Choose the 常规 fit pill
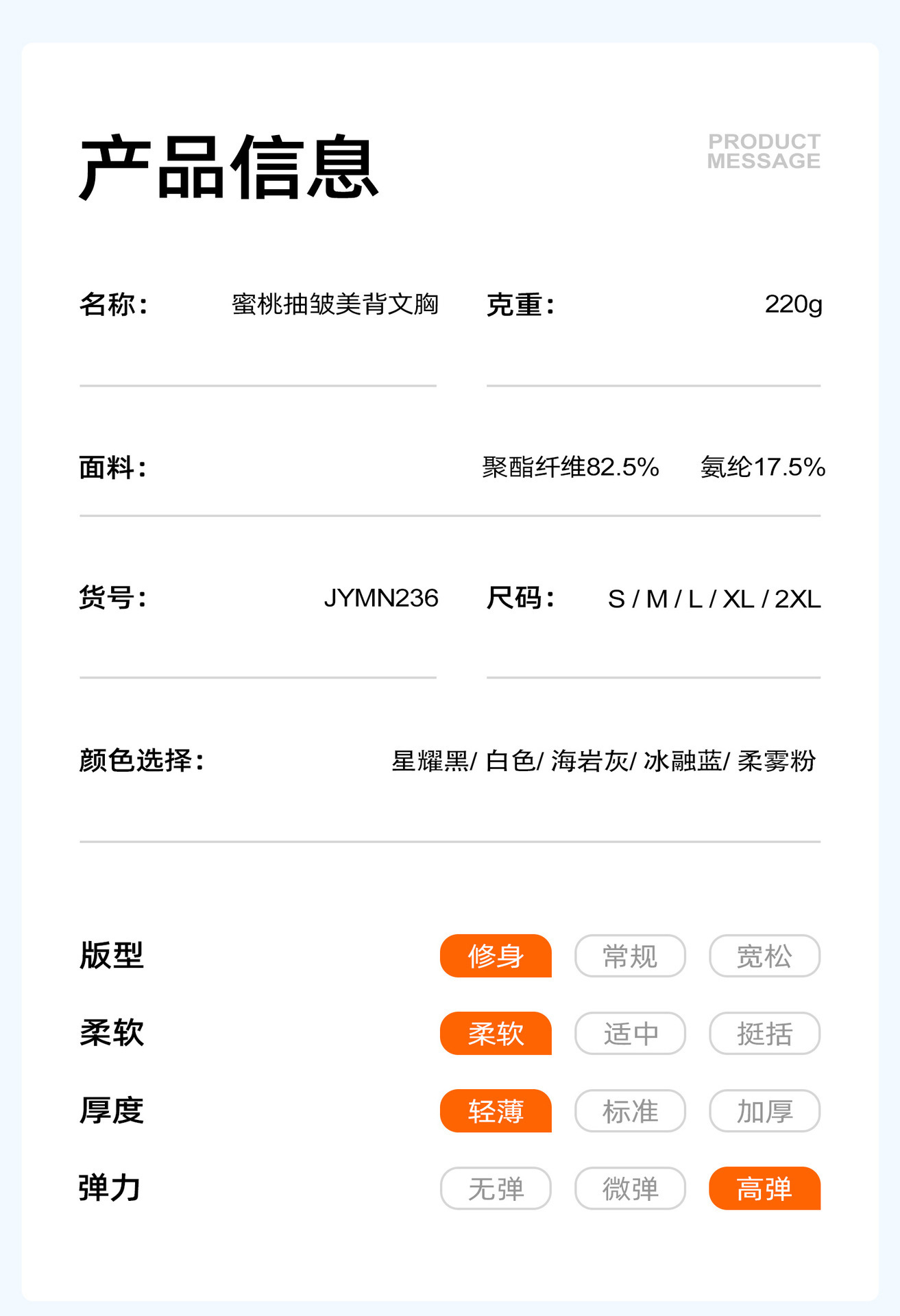The image size is (900, 1316). tap(630, 955)
